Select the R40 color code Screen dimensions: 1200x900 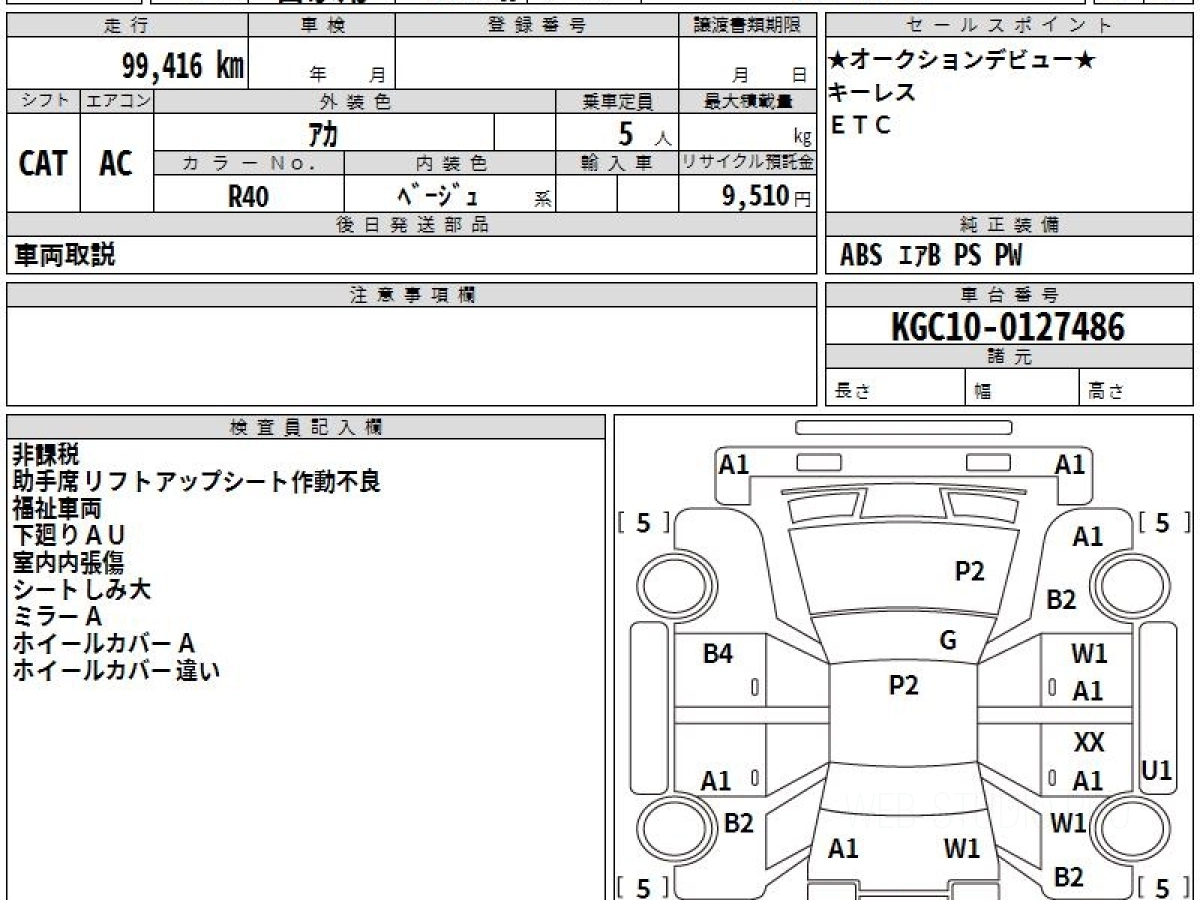click(x=249, y=196)
